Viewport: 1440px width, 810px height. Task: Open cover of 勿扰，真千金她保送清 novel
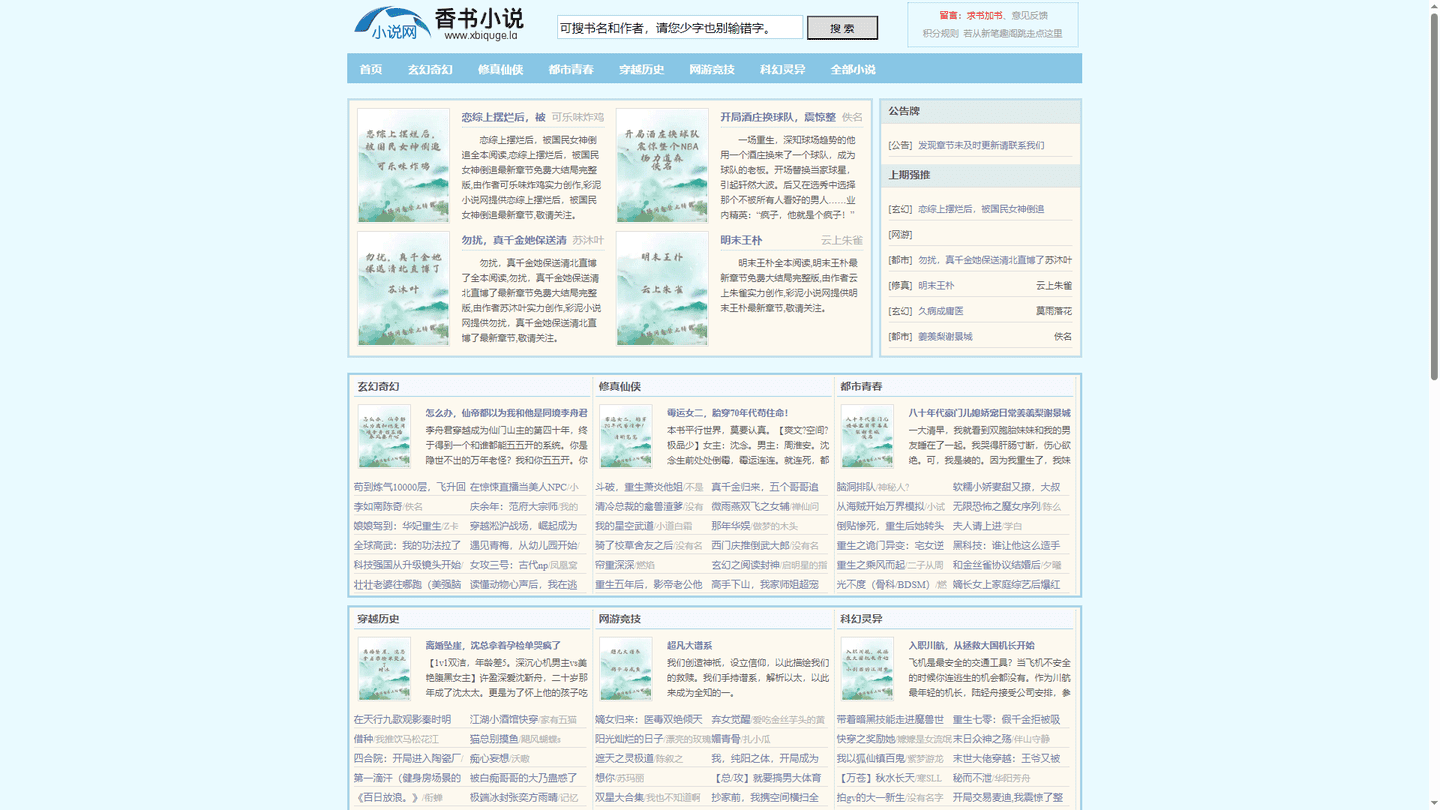pos(403,289)
